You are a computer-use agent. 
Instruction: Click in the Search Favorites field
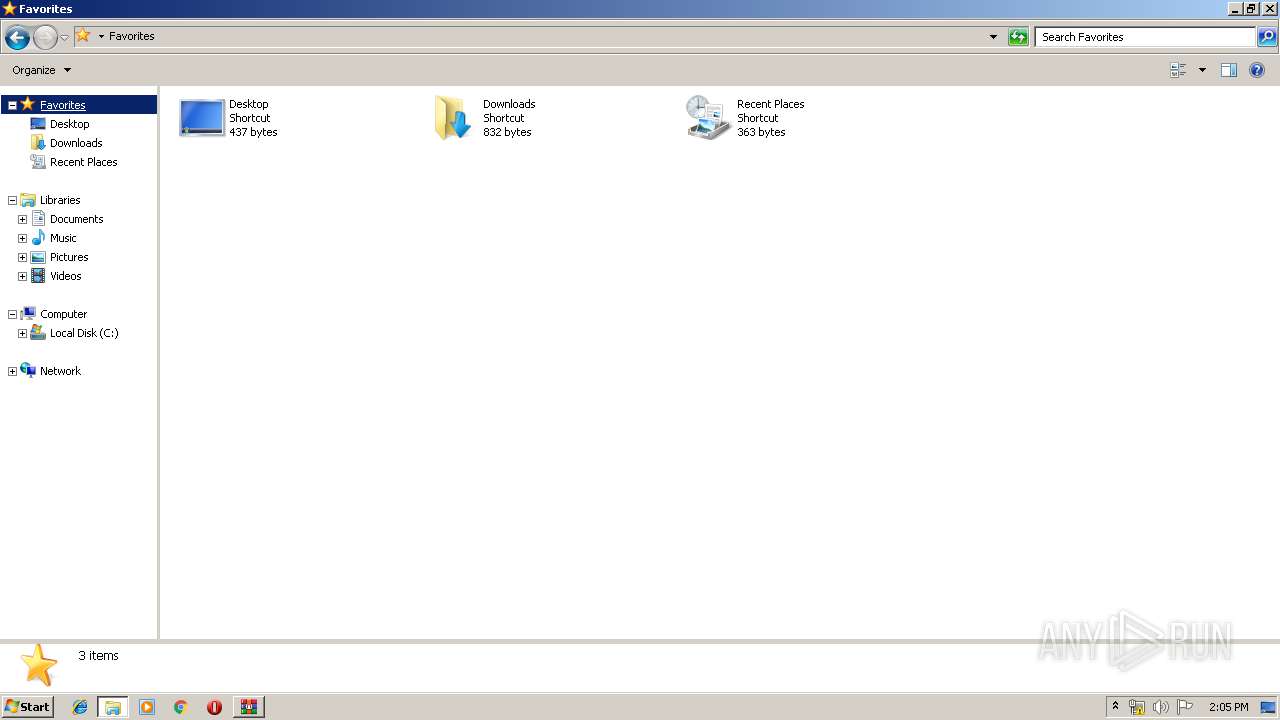coord(1145,37)
